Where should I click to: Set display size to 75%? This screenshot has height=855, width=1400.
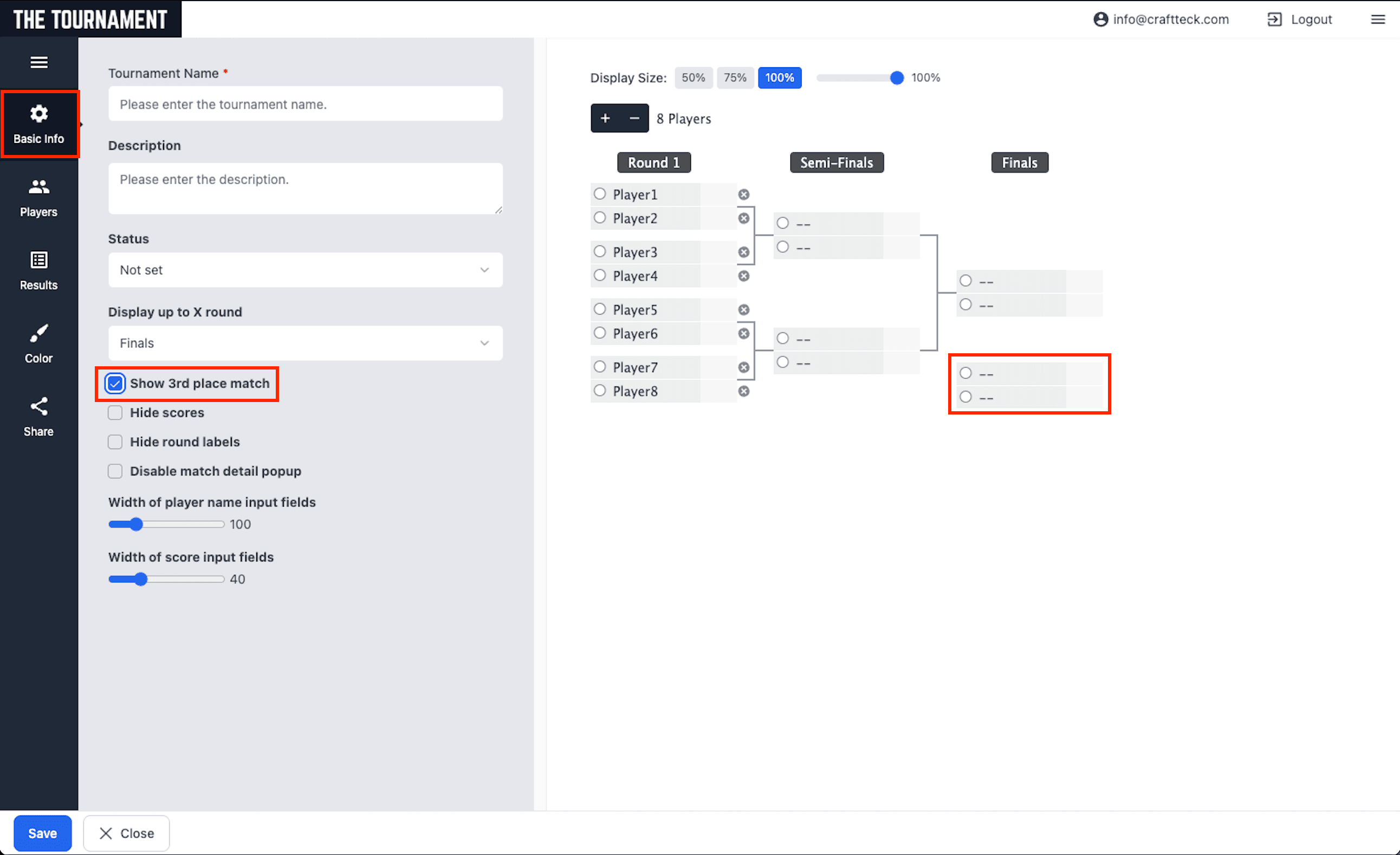pyautogui.click(x=735, y=78)
